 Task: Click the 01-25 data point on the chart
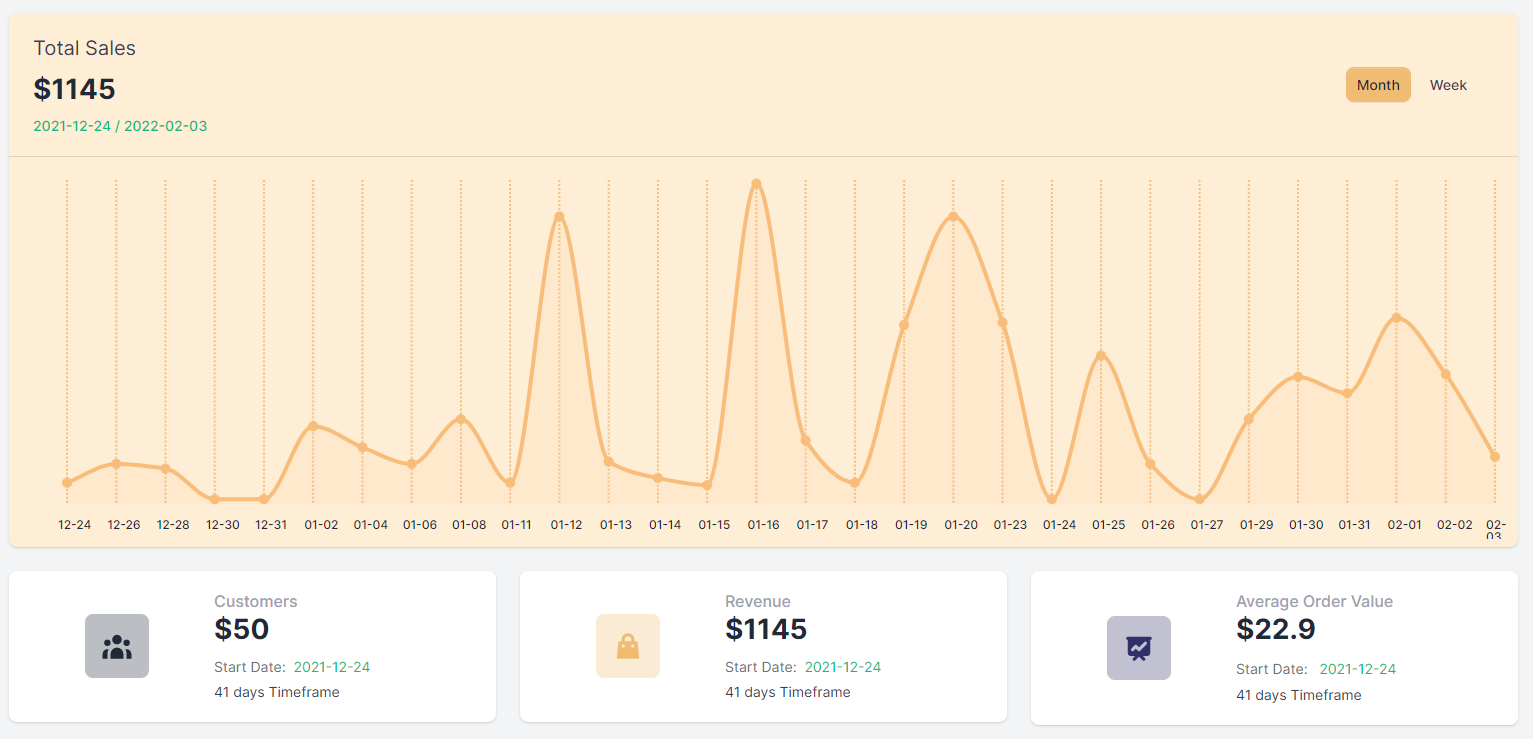pos(1101,356)
